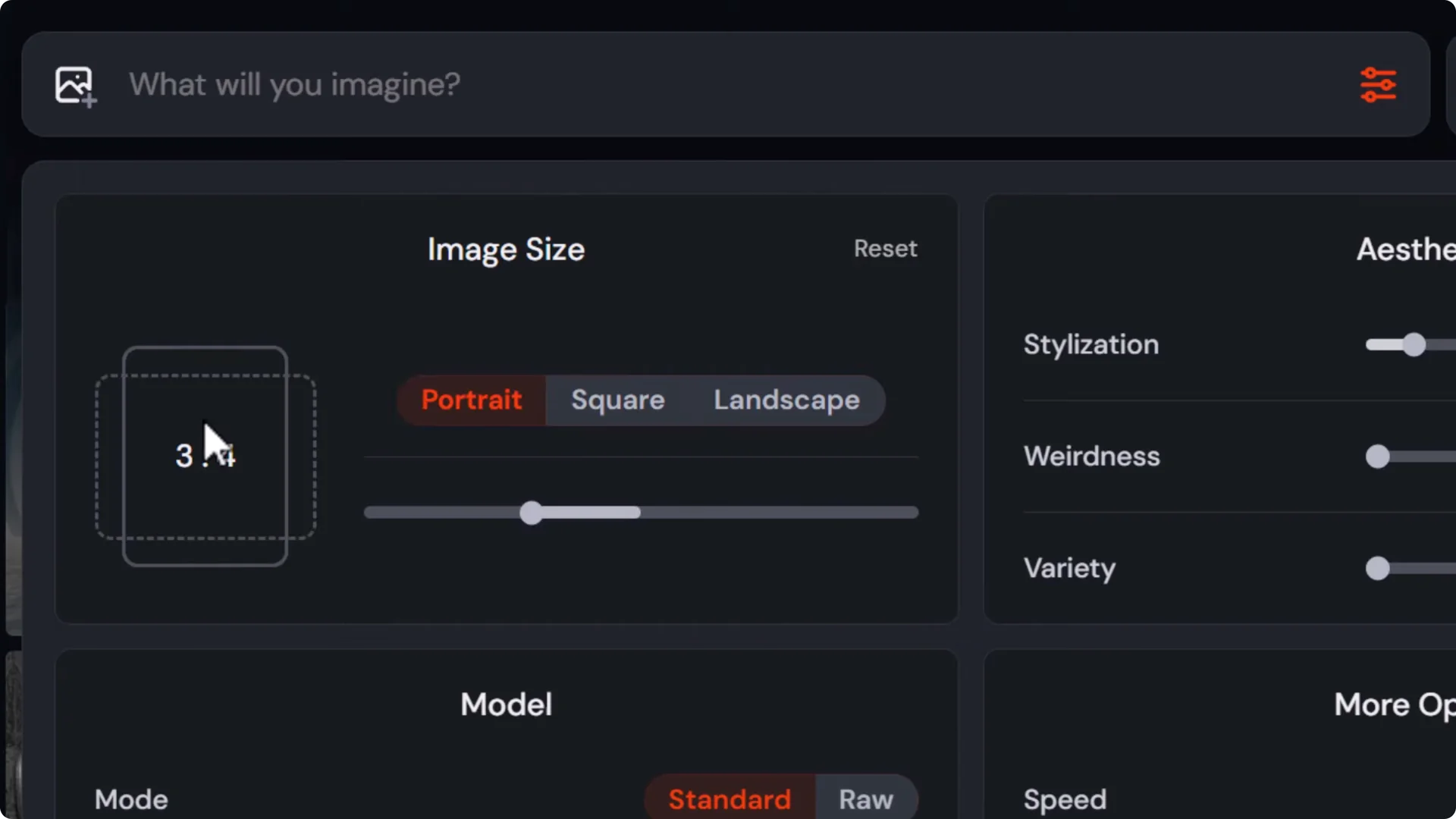Screen dimensions: 1456x819
Task: Click the Weirdness slider control
Action: [x=1378, y=457]
